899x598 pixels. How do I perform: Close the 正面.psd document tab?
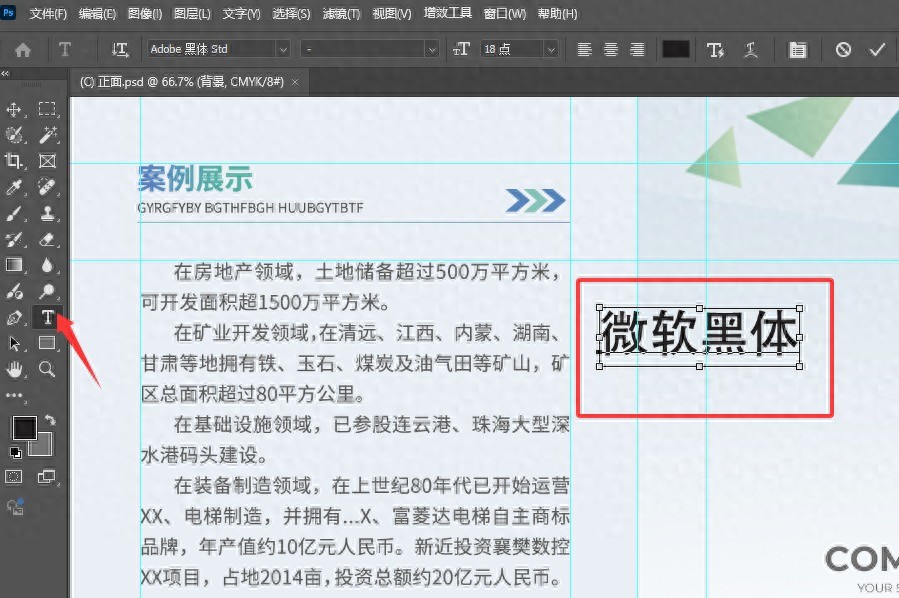click(295, 83)
